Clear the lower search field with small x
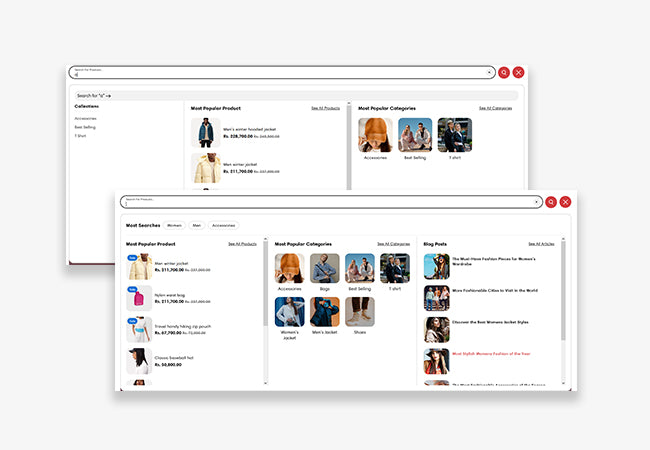The image size is (650, 450). click(x=536, y=202)
